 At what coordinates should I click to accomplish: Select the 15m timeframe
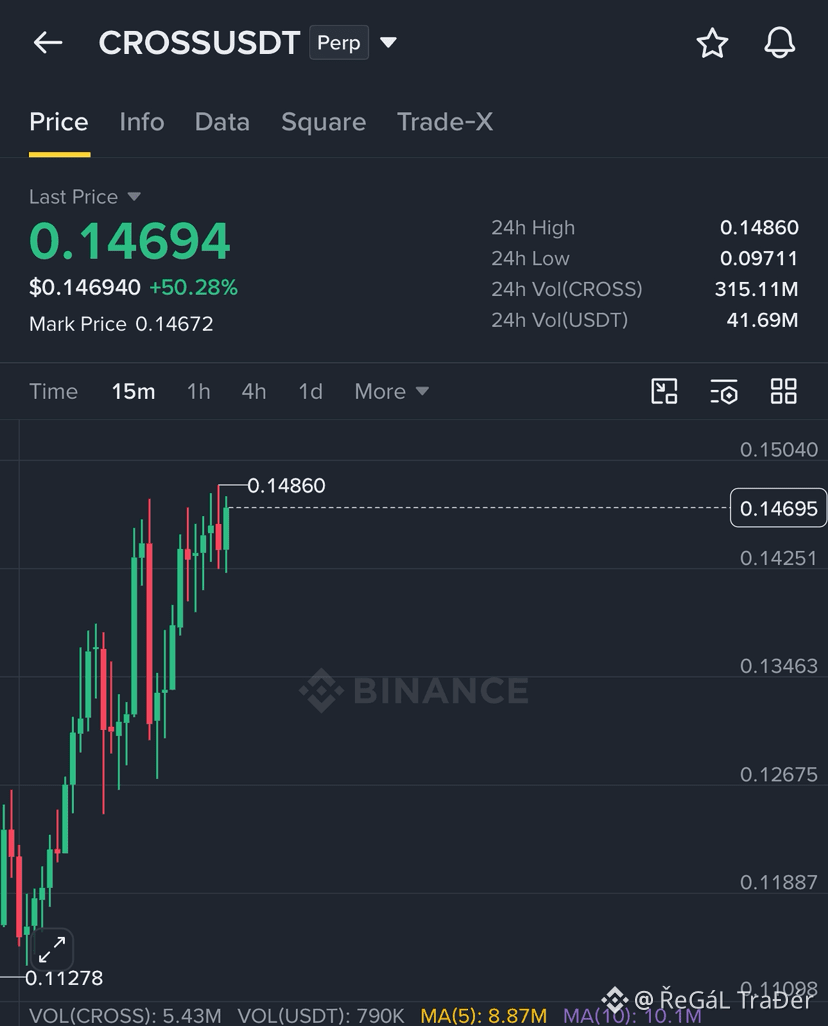[x=133, y=391]
